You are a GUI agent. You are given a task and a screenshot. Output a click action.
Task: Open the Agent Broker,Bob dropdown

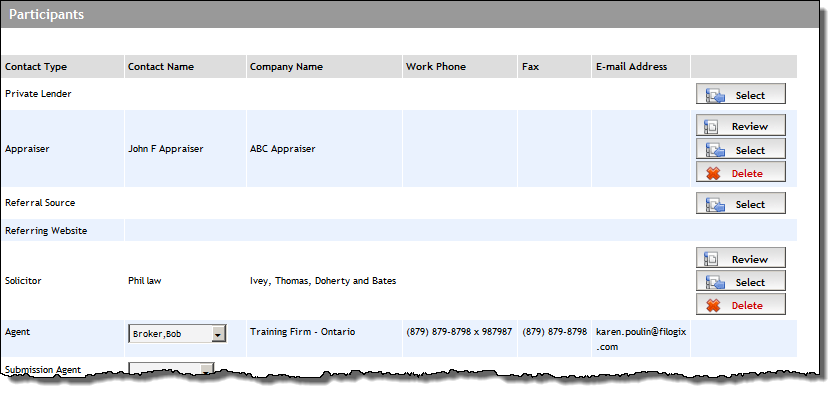pos(177,334)
